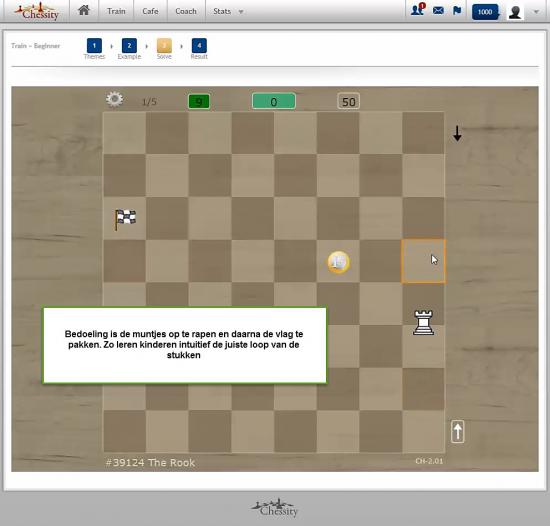Click the gold coin on the board
550x526 pixels.
coord(338,262)
